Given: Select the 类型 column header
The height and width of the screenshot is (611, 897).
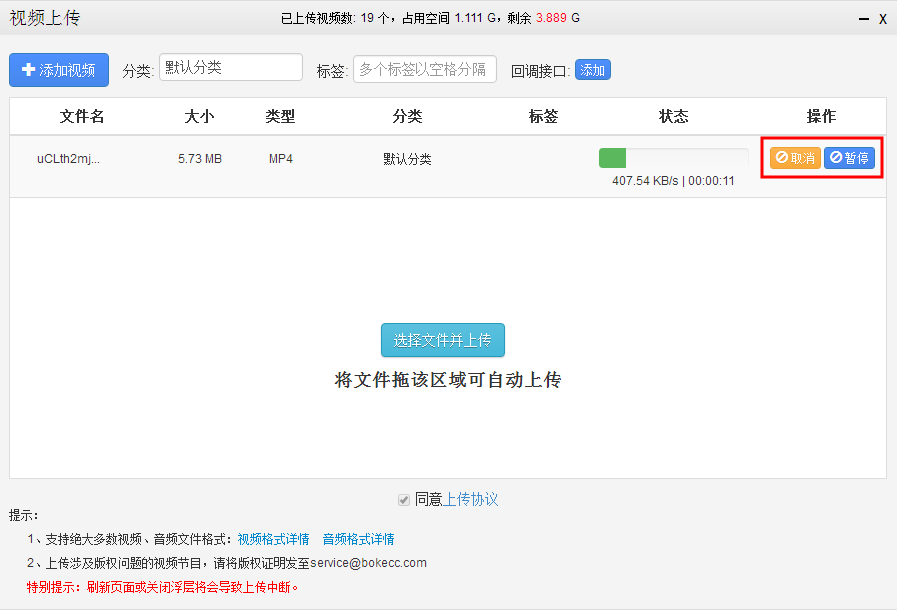Looking at the screenshot, I should pyautogui.click(x=280, y=116).
